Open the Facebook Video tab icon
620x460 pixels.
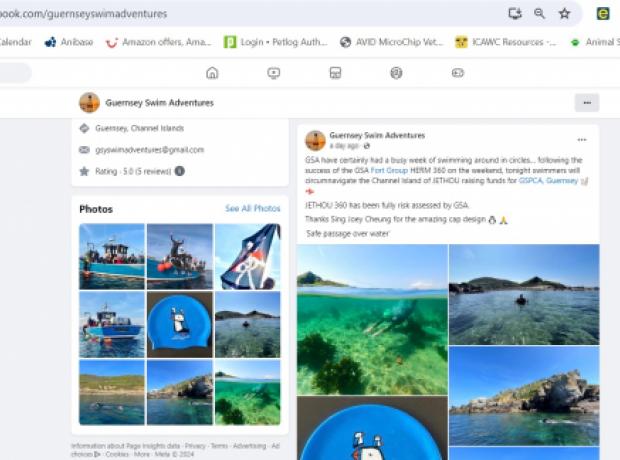pyautogui.click(x=274, y=73)
